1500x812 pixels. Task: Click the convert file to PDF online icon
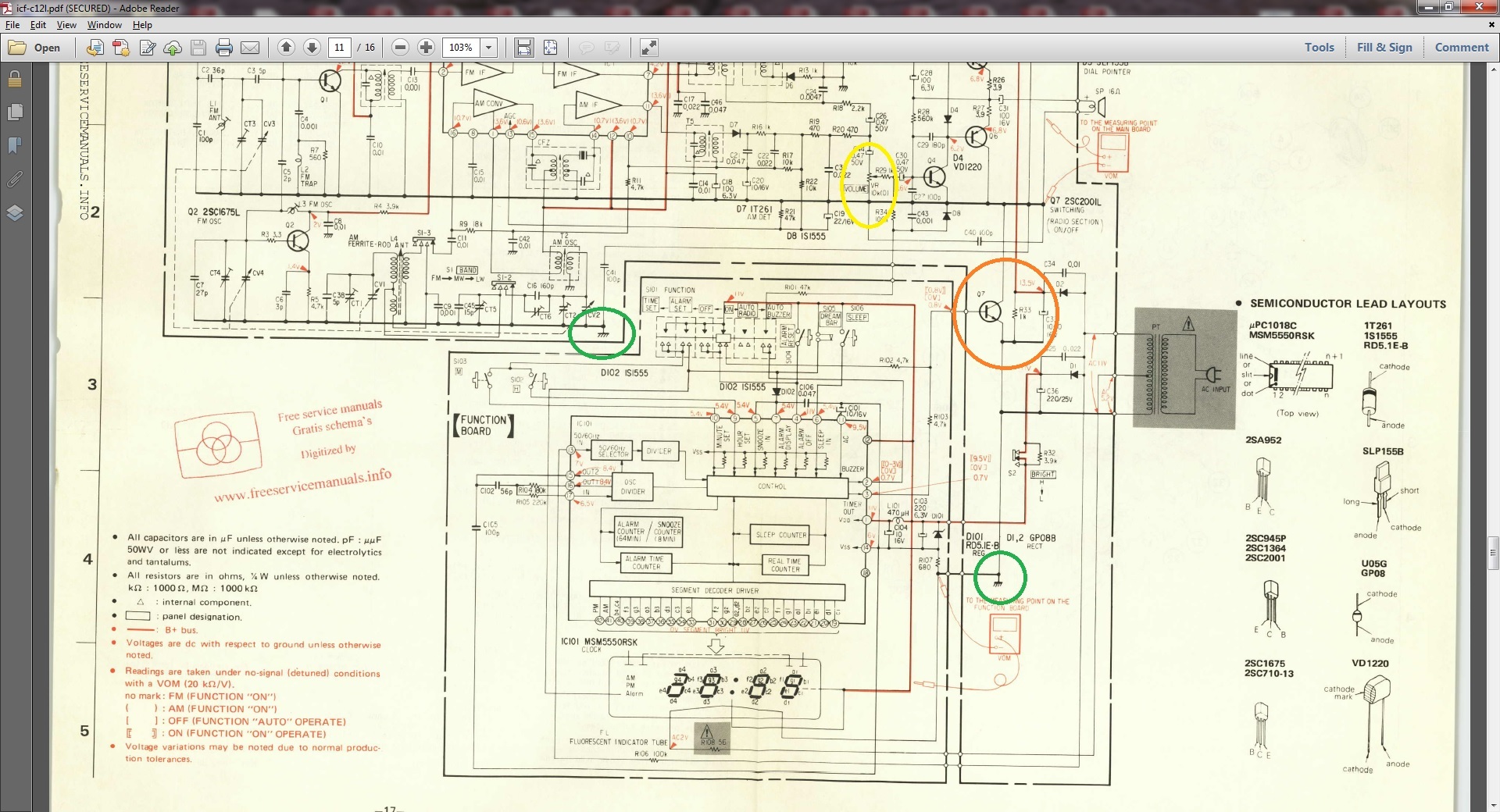tap(95, 48)
